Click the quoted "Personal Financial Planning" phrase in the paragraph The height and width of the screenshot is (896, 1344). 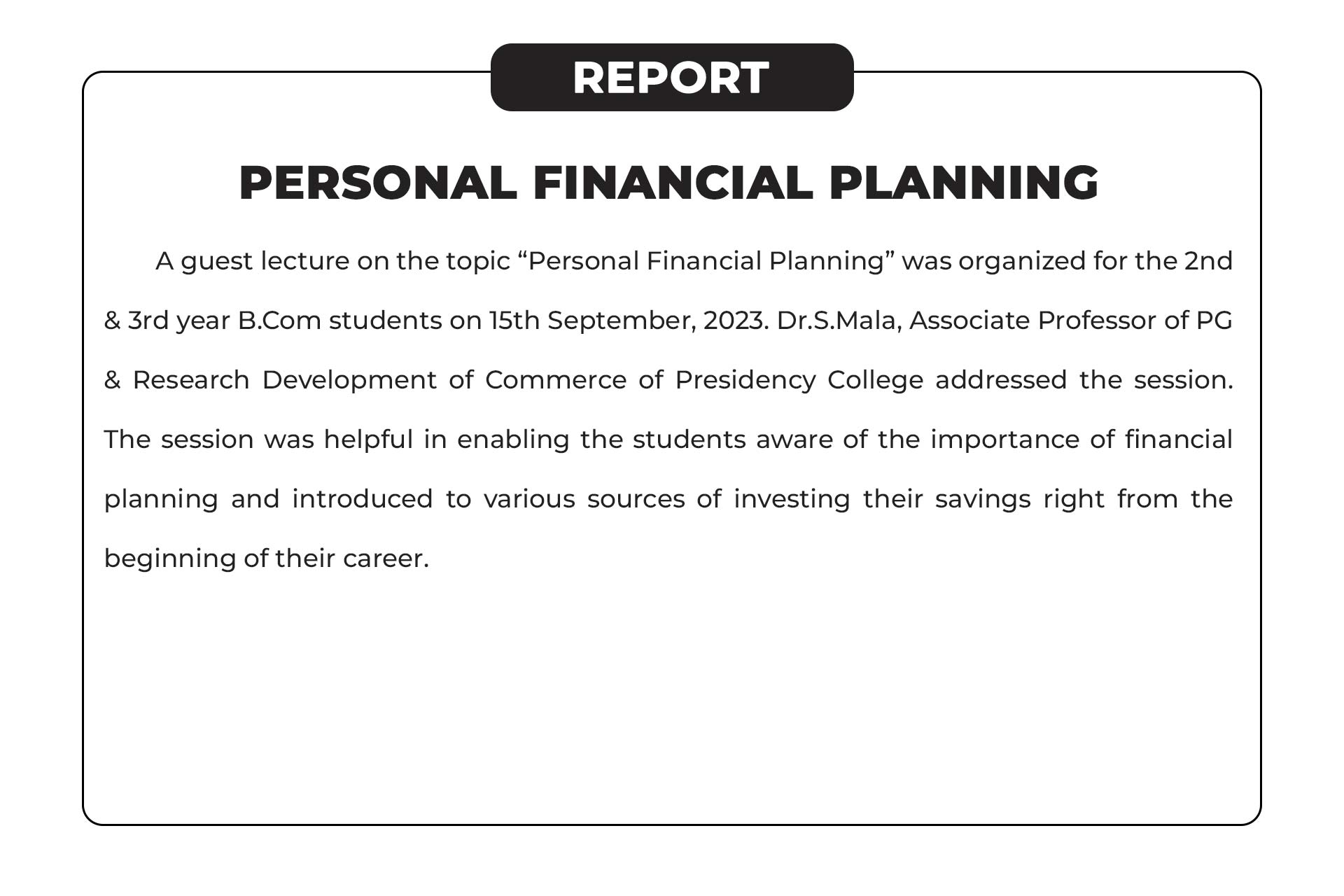[707, 261]
